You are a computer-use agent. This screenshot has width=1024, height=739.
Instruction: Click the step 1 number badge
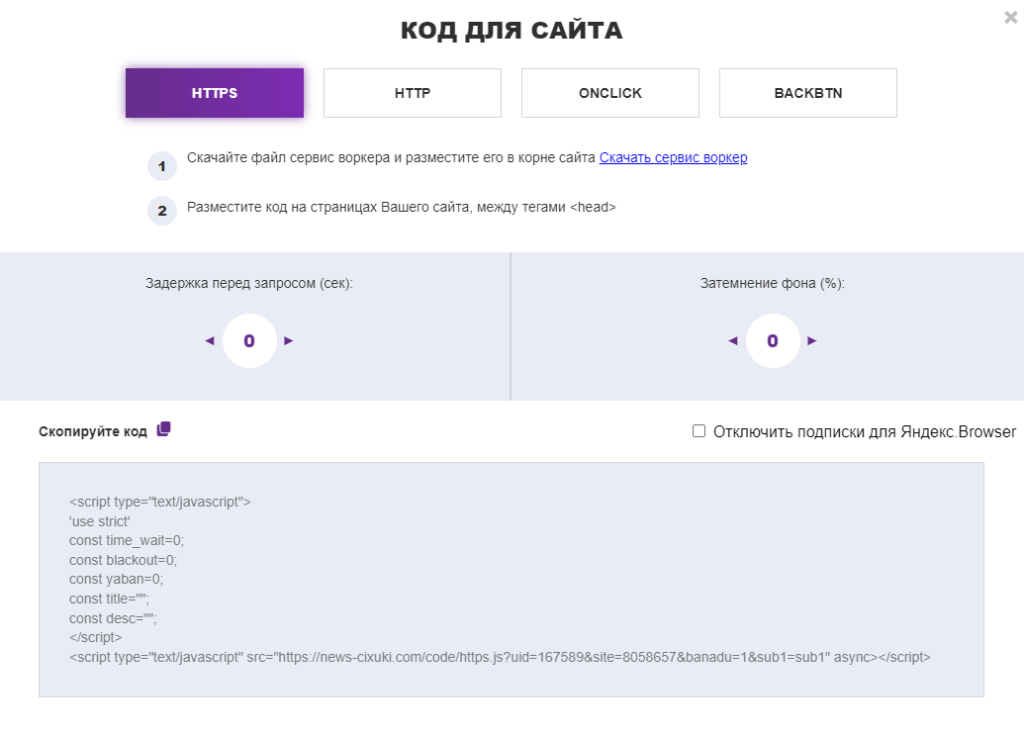pos(162,166)
